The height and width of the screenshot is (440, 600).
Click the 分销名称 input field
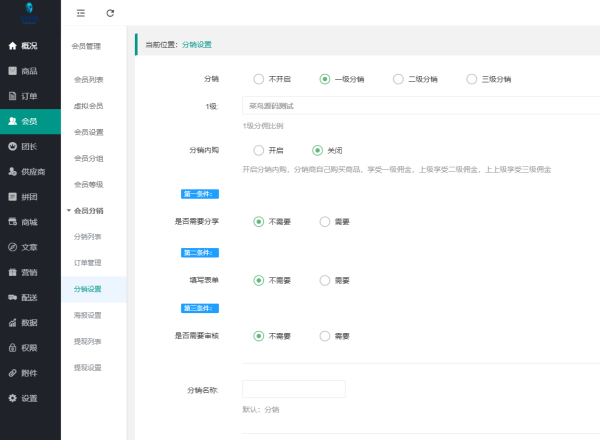294,389
